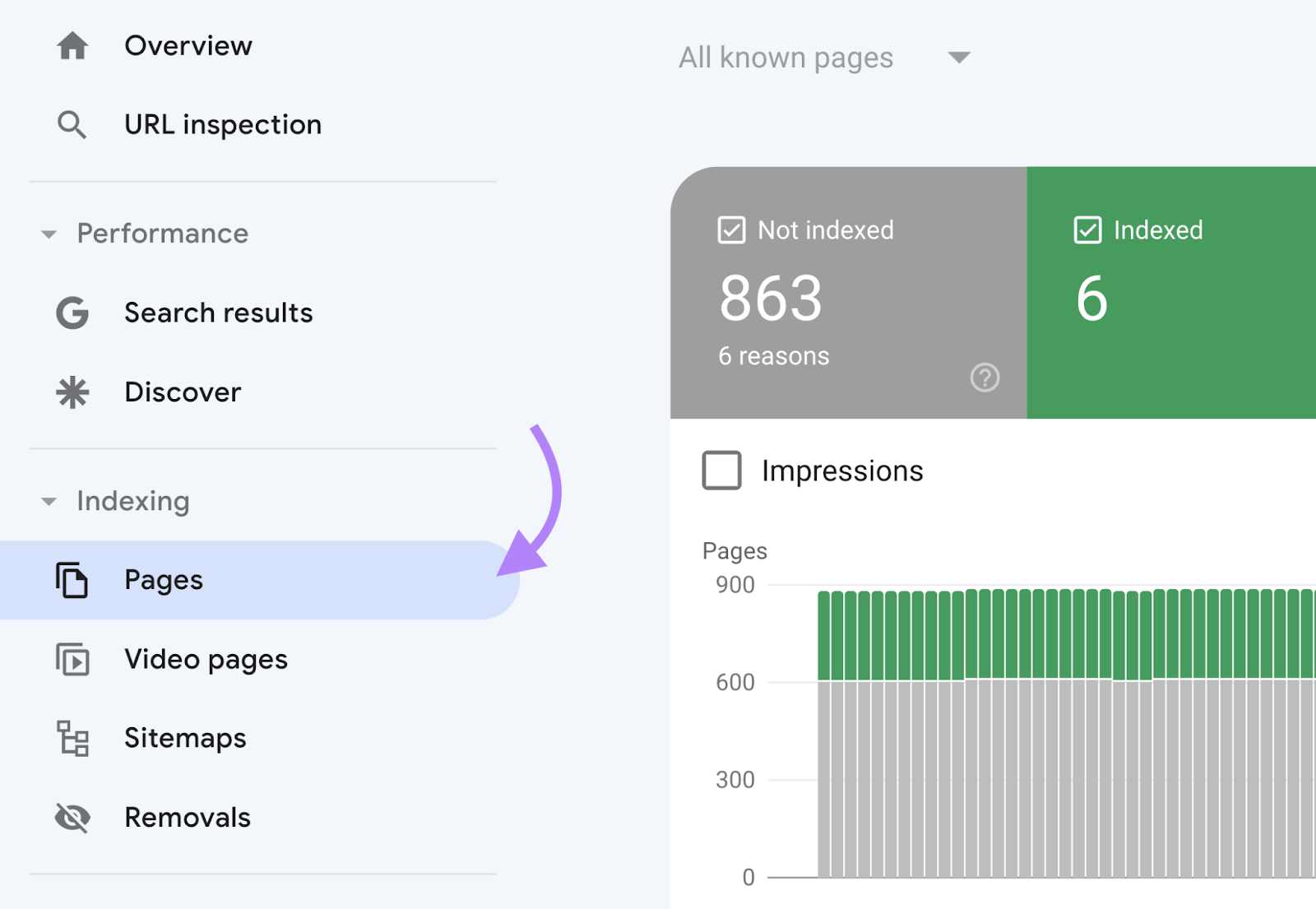Click the Indexing section heading
This screenshot has height=909, width=1316.
point(133,502)
